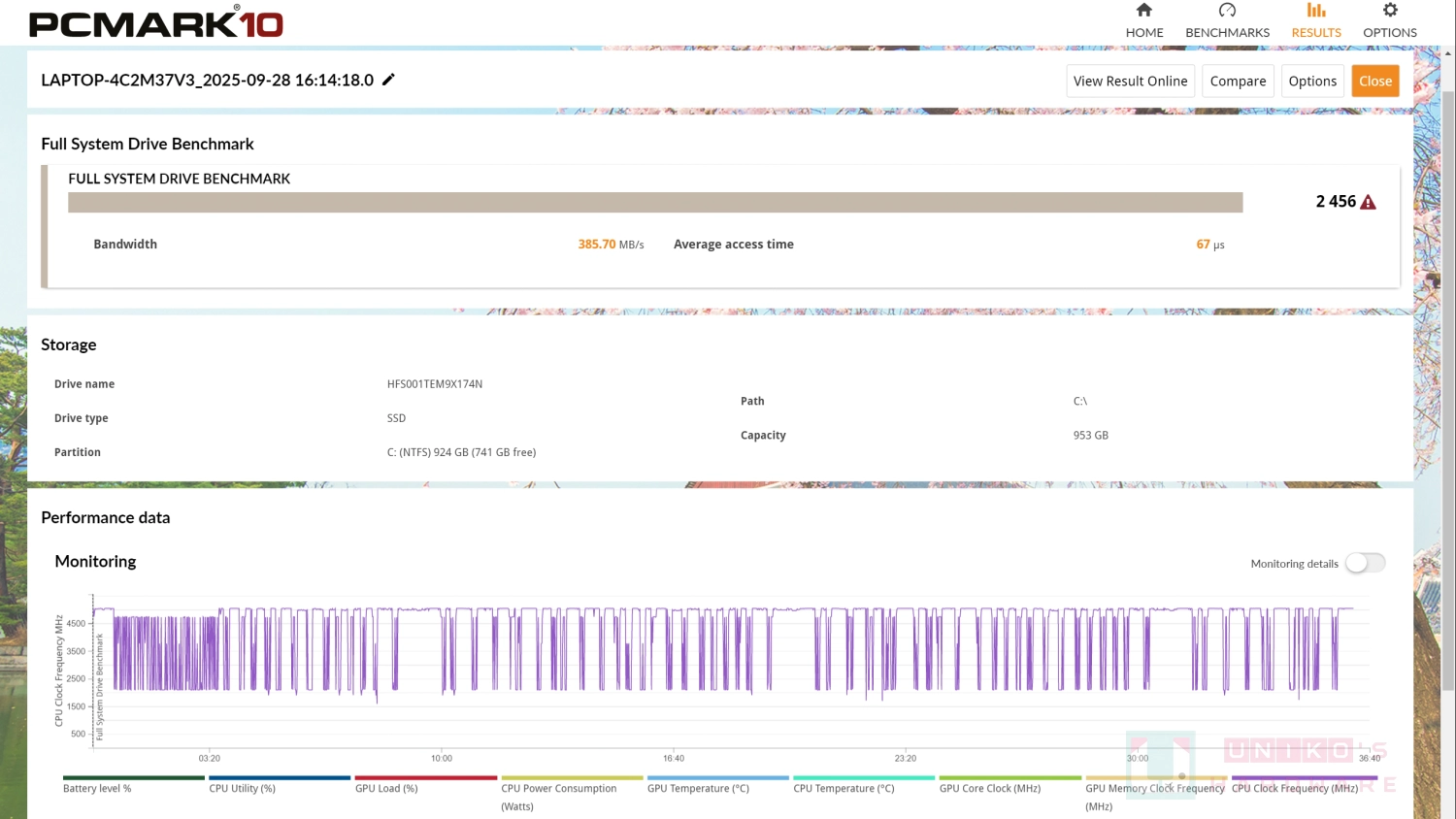Click the result name LAPTOP-4C2M37V3_2025-09-28 16:14:18.0
The image size is (1456, 819).
click(207, 80)
